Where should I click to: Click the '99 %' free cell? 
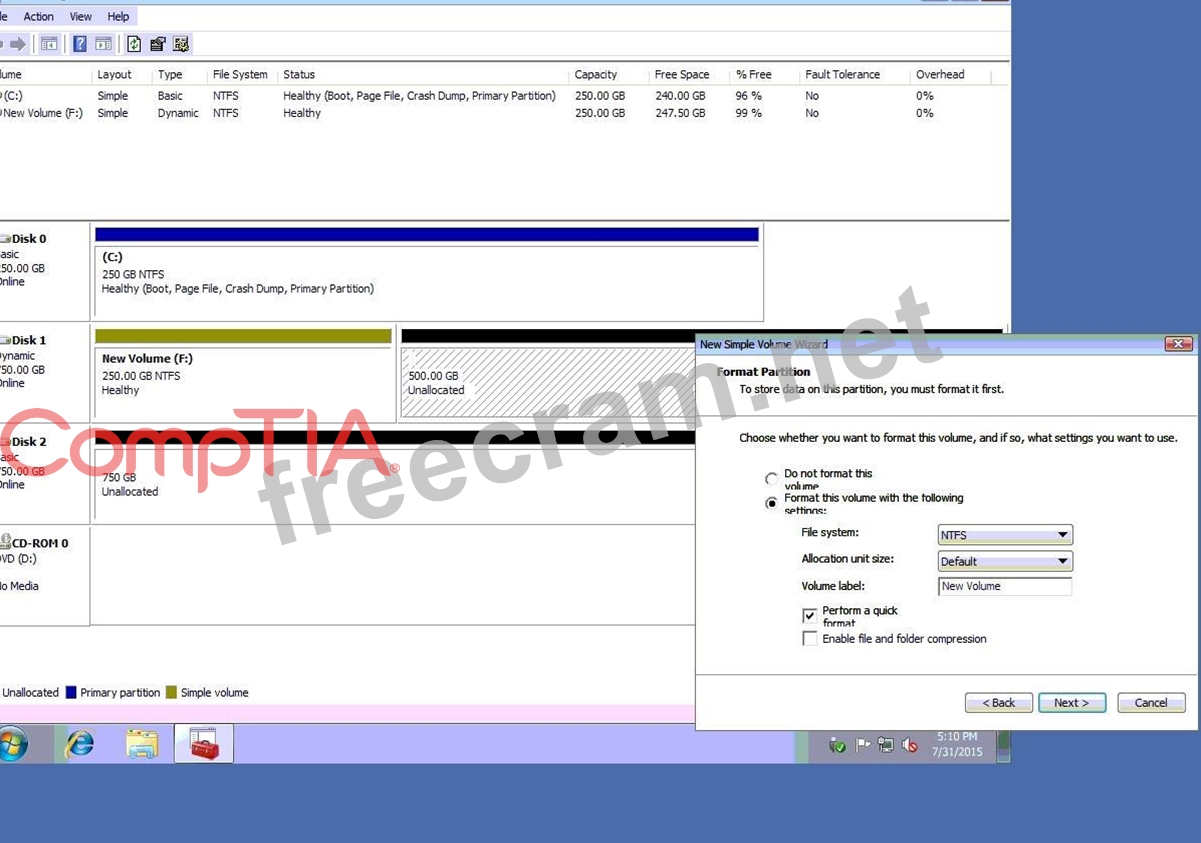(749, 114)
